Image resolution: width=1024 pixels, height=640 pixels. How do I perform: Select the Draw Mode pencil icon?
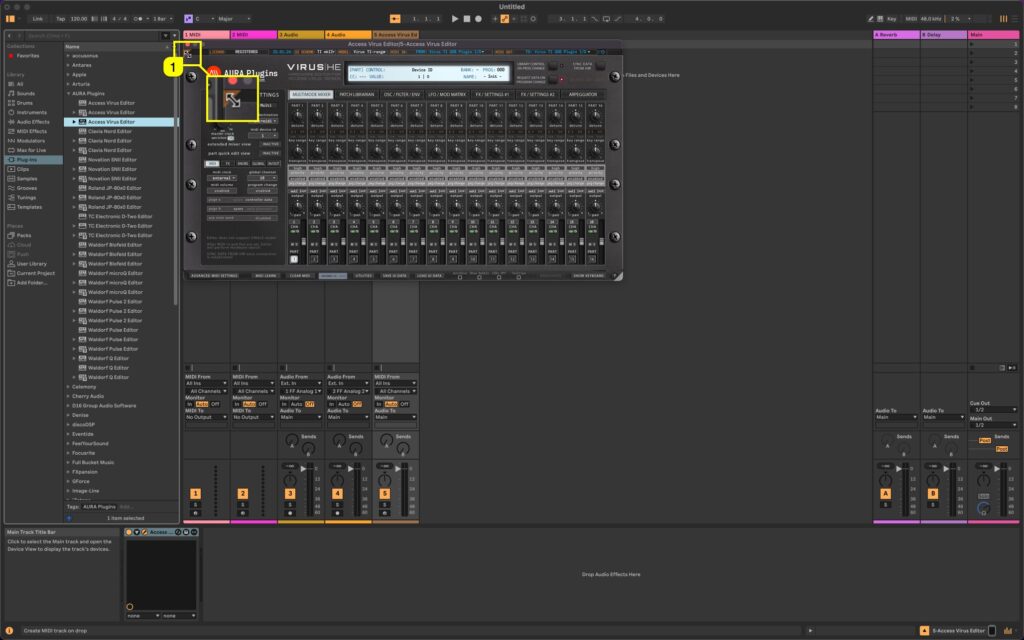(871, 18)
